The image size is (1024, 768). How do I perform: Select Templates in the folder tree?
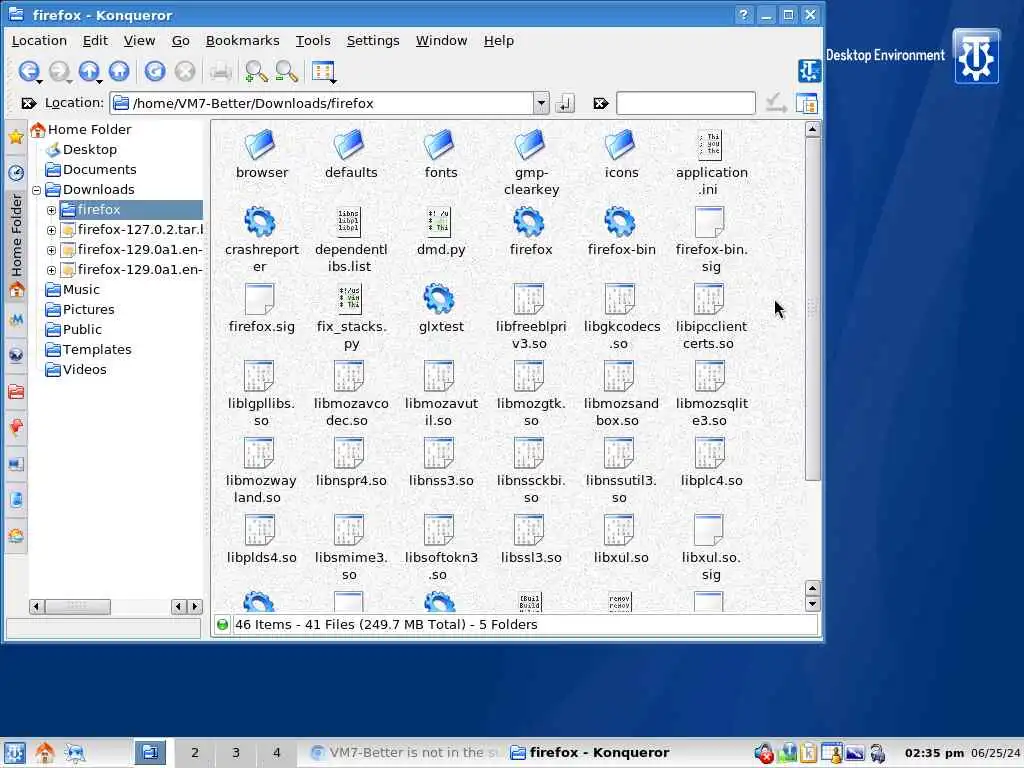pyautogui.click(x=97, y=349)
